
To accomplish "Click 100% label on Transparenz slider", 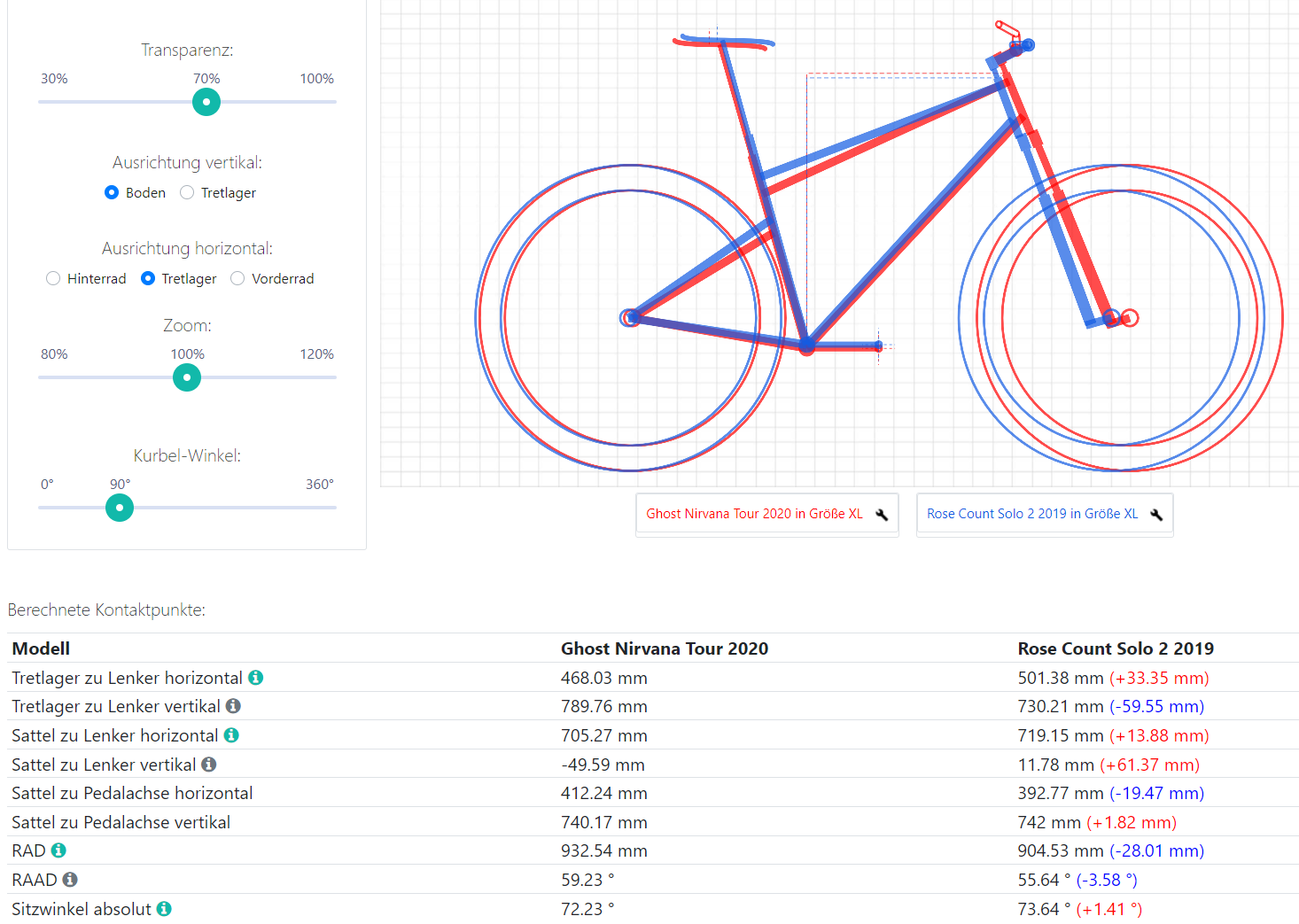I will click(316, 79).
